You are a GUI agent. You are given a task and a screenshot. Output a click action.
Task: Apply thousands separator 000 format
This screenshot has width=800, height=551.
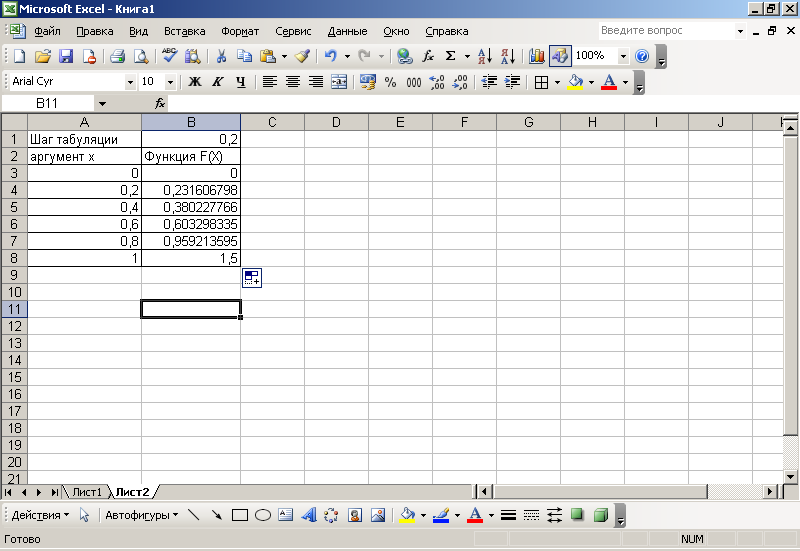click(414, 82)
